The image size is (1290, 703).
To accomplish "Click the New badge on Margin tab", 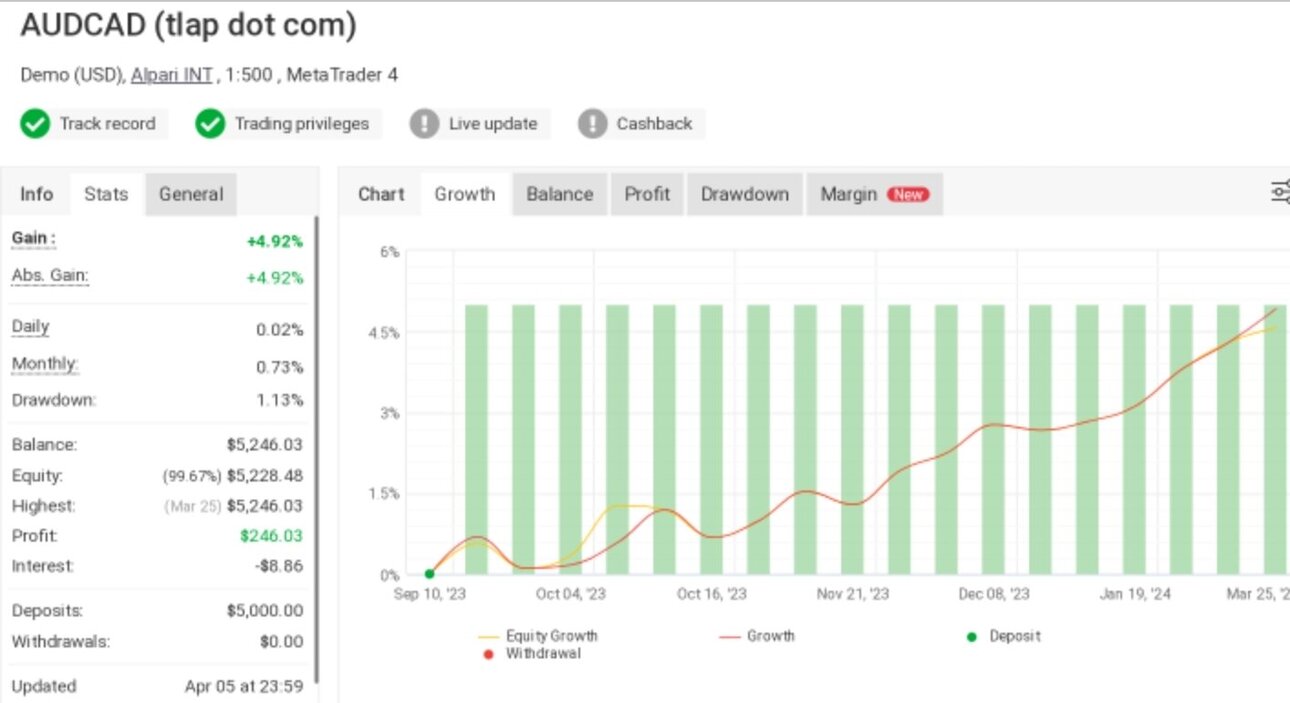I will 908,195.
